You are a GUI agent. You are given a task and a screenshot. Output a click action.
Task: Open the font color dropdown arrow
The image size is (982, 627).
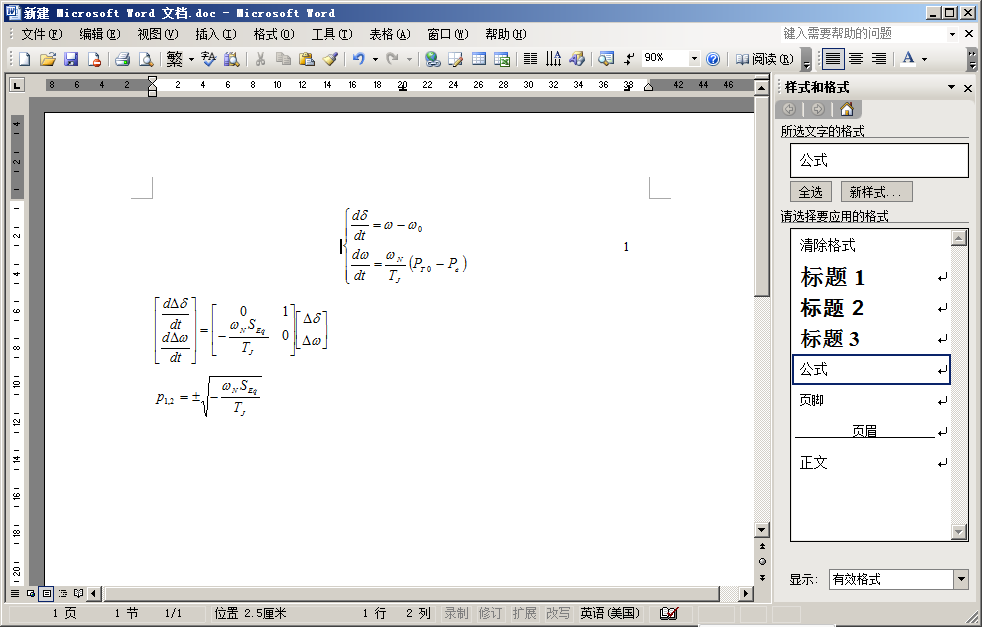[x=924, y=60]
